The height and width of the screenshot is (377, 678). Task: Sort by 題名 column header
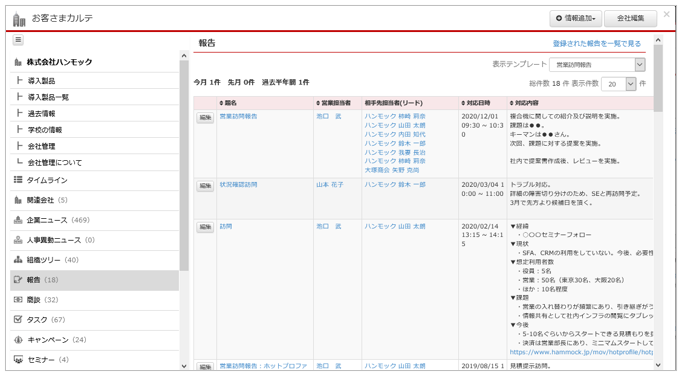click(x=228, y=103)
